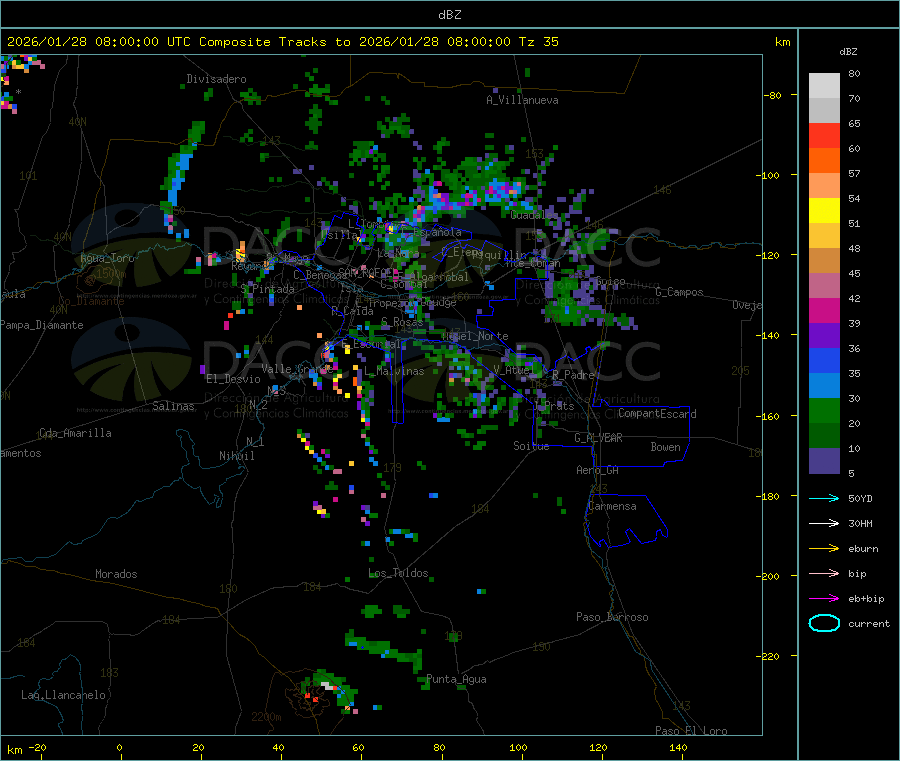This screenshot has height=761, width=900.
Task: Pick the slate swatch between 10 and 5
Action: 824,461
